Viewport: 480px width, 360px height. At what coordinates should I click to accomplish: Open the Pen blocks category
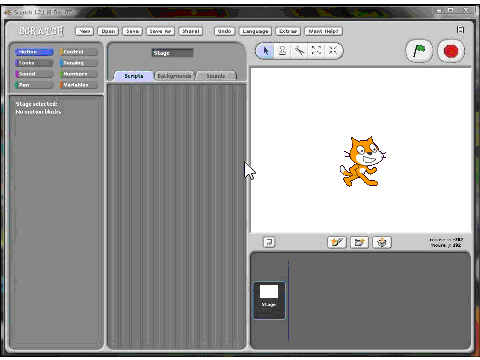(34, 85)
